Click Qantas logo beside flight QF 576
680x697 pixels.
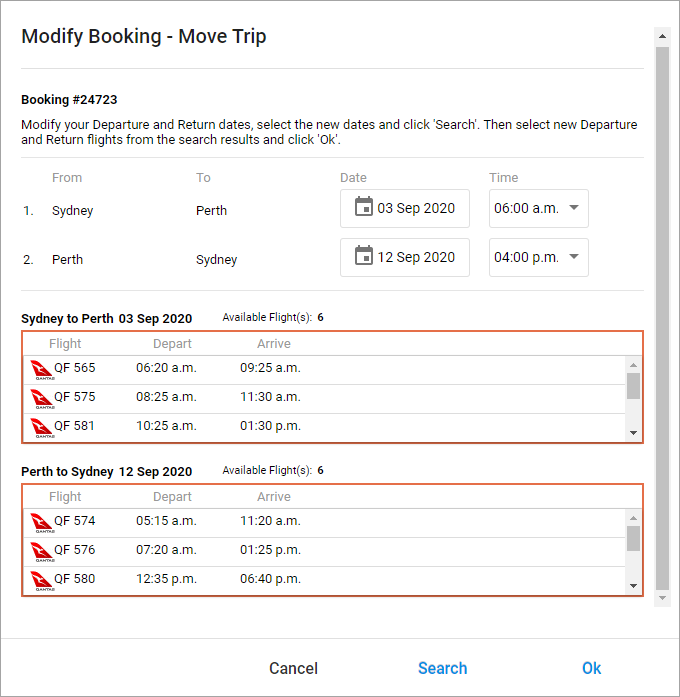pyautogui.click(x=42, y=552)
